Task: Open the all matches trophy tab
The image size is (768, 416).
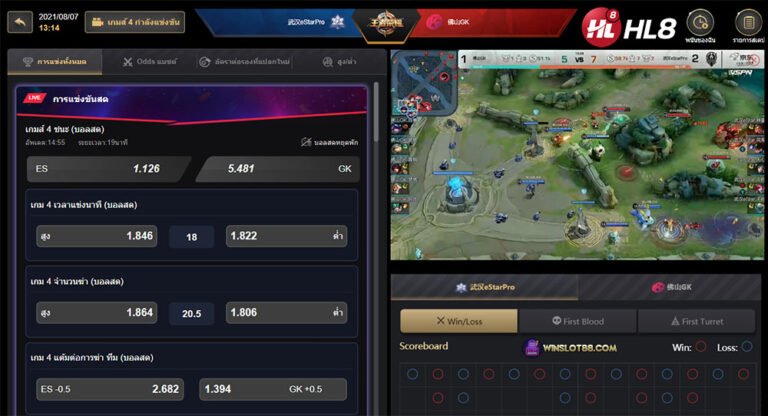Action: pyautogui.click(x=55, y=62)
